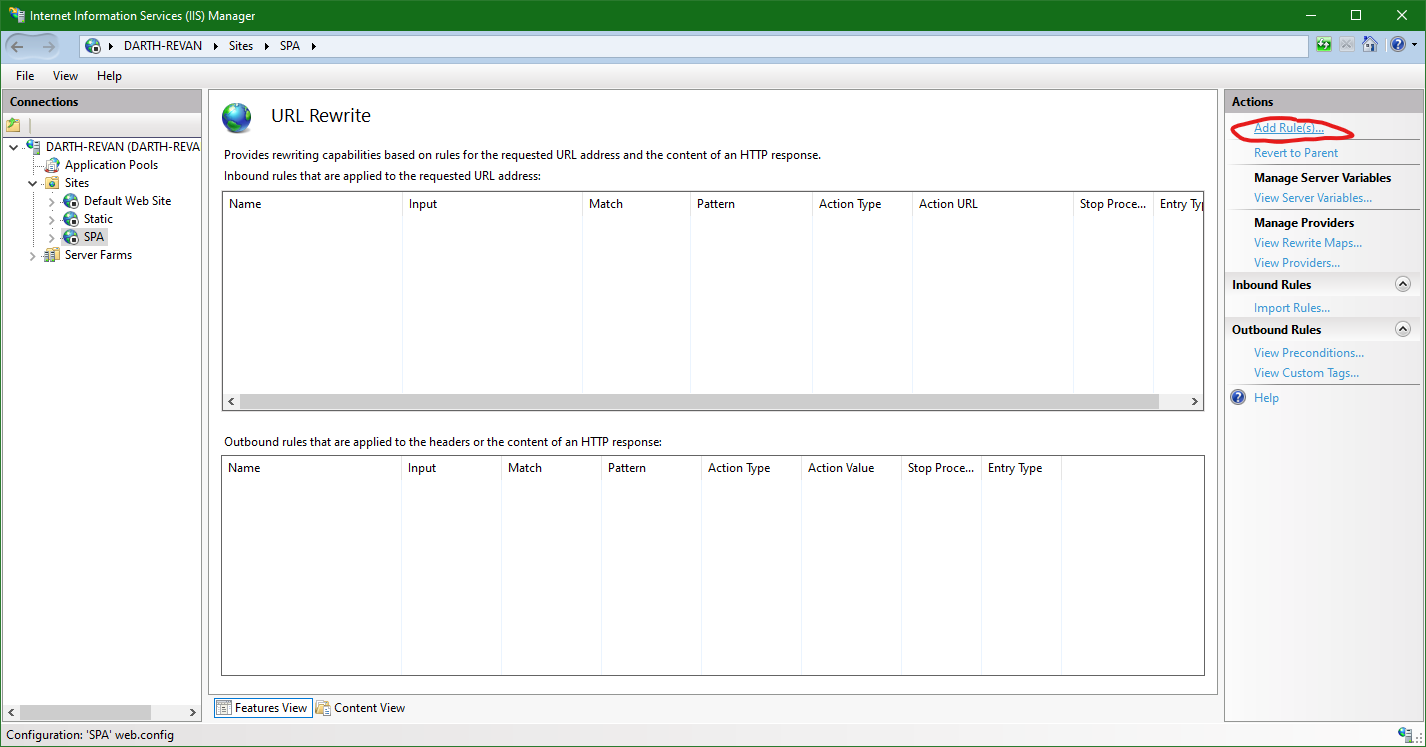Collapse the Sites tree node
The height and width of the screenshot is (747, 1426).
click(x=32, y=182)
